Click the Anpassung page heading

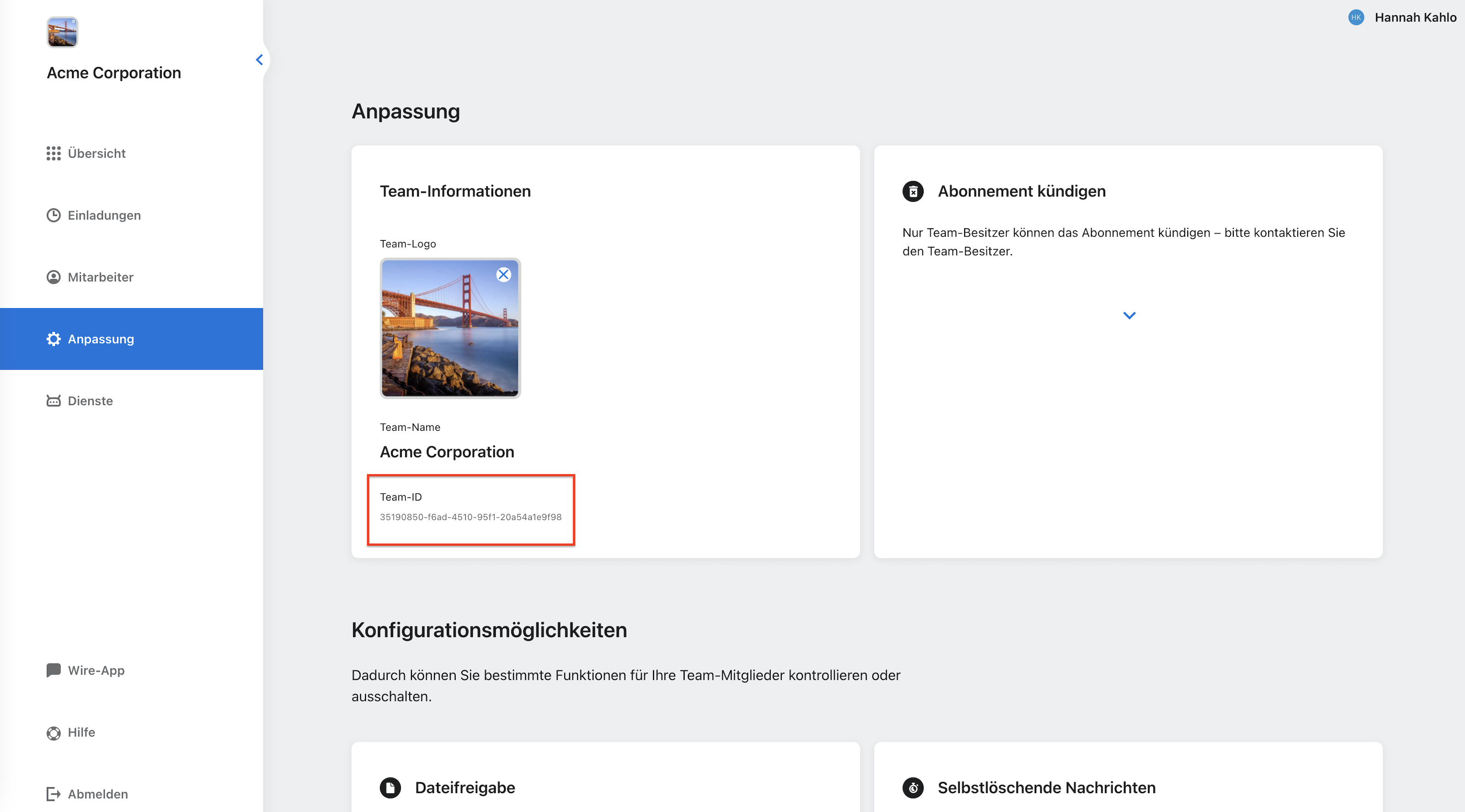click(x=406, y=111)
